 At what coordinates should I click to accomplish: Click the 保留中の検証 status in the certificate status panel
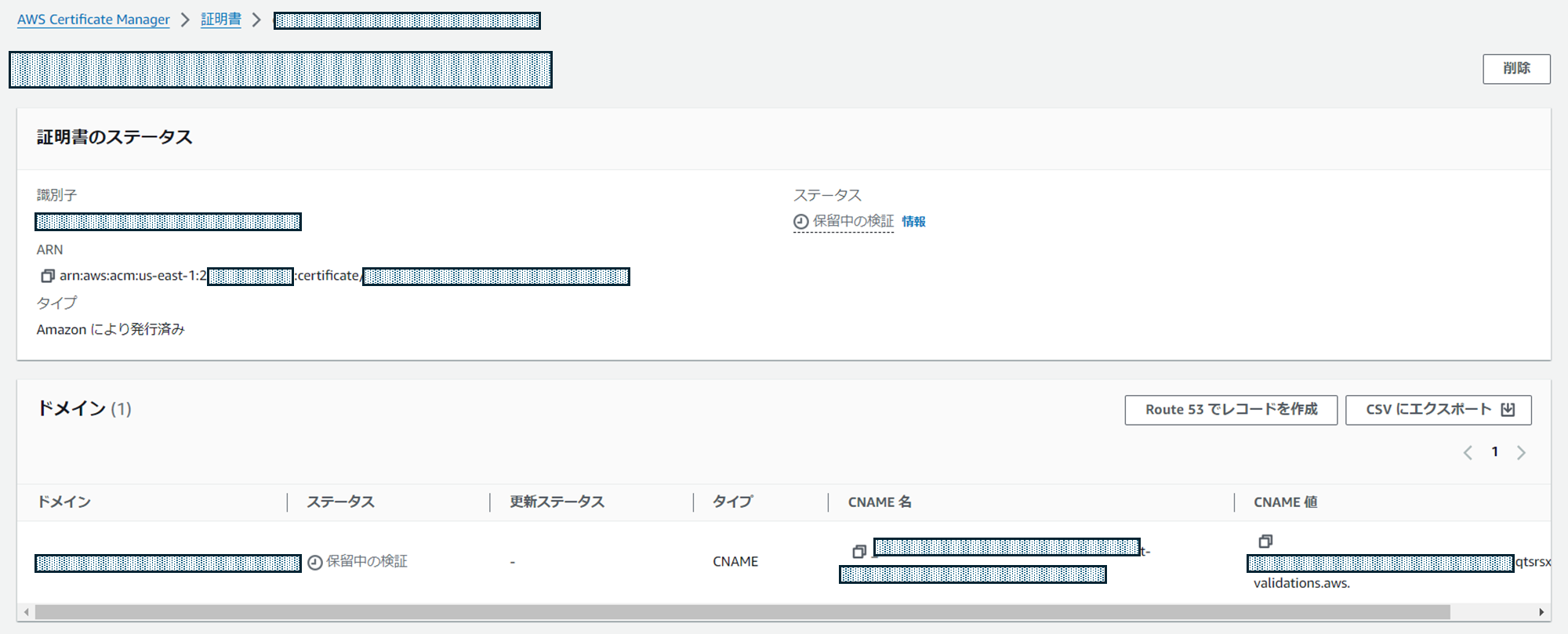[x=853, y=222]
